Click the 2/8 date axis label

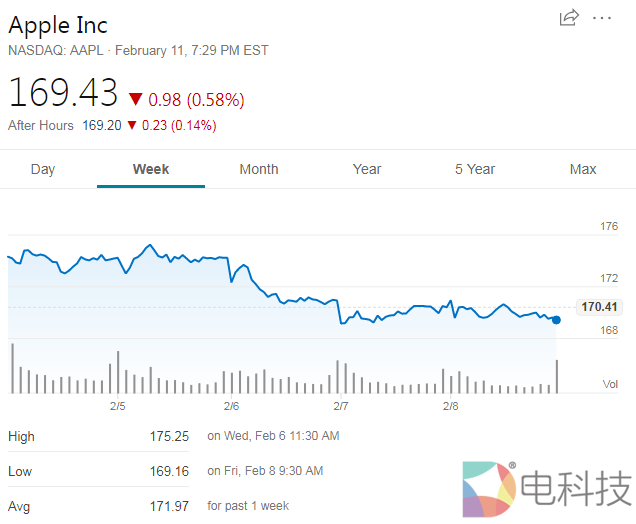(x=450, y=406)
